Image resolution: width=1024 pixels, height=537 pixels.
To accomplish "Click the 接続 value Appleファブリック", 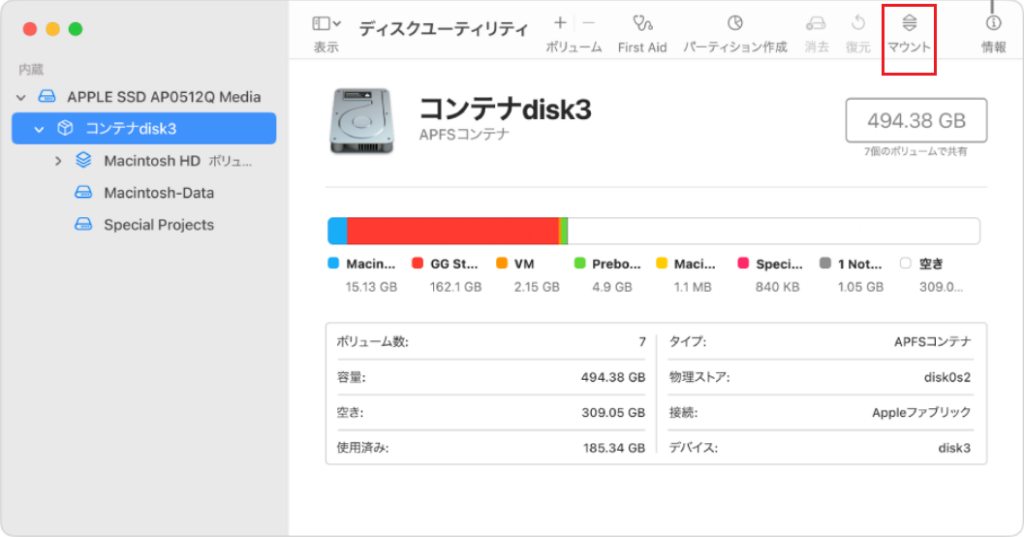I will (x=921, y=412).
